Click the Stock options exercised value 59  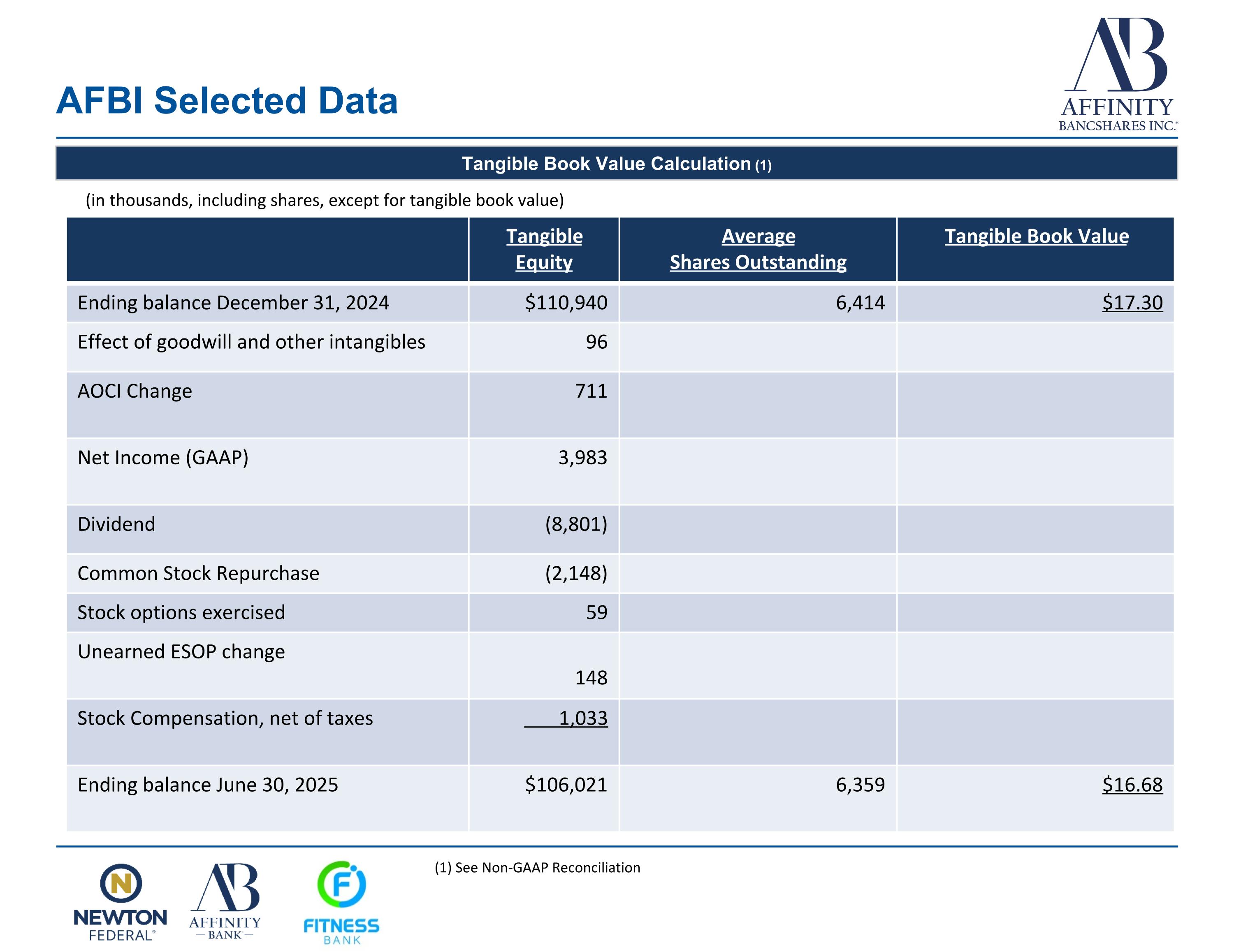(x=597, y=612)
